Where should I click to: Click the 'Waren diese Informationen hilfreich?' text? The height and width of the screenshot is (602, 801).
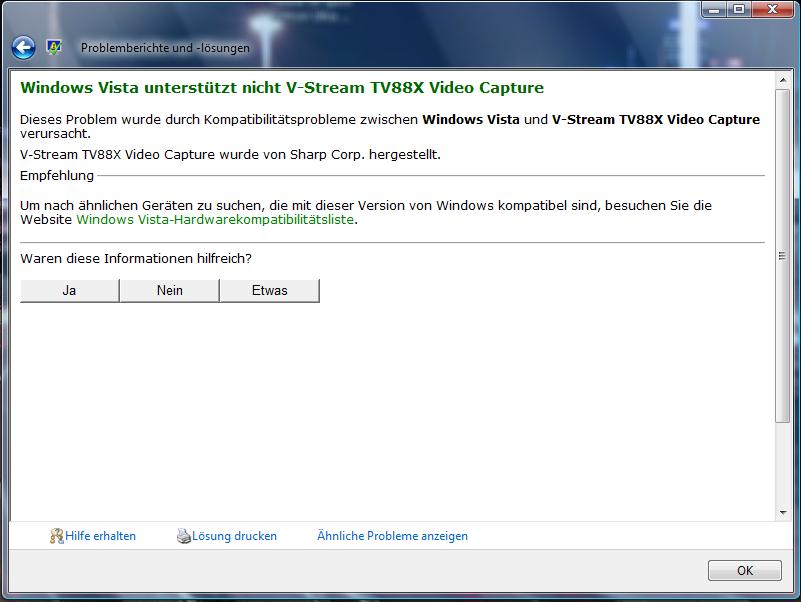tap(136, 259)
